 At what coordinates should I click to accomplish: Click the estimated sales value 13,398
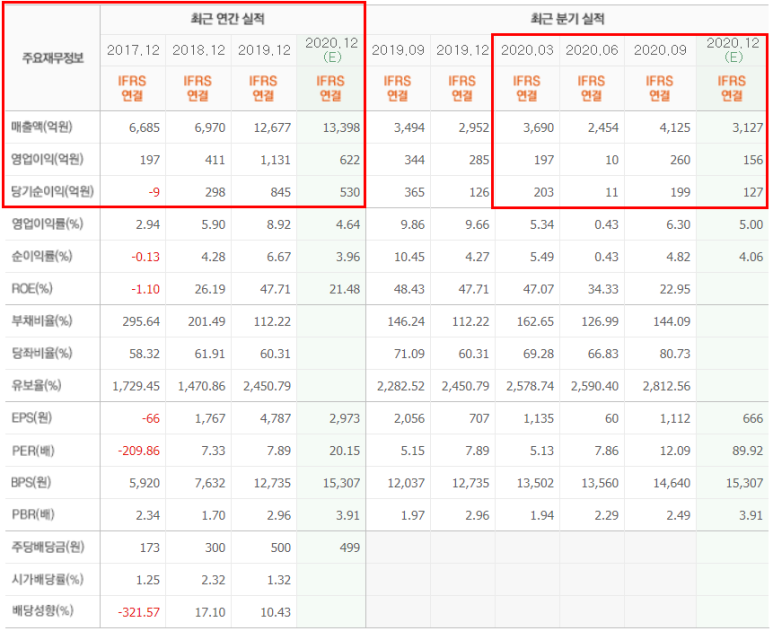pos(341,128)
